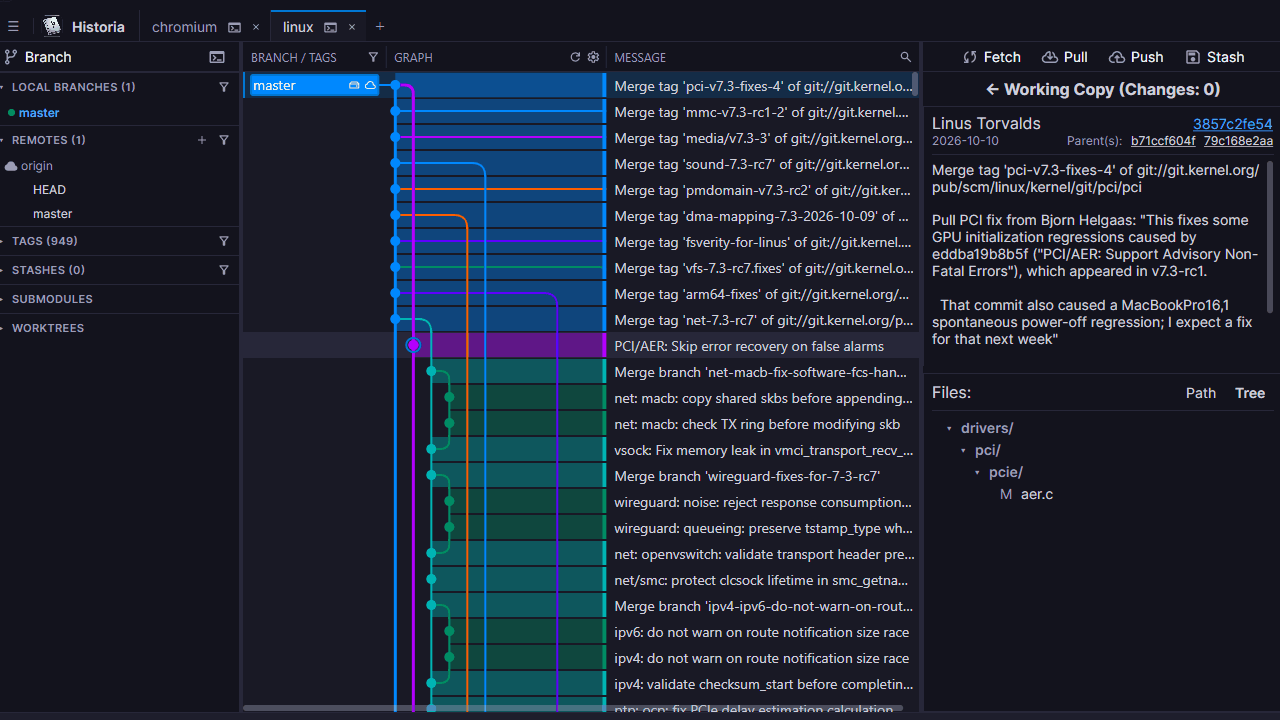Click the cloud icon beside origin

pos(11,166)
